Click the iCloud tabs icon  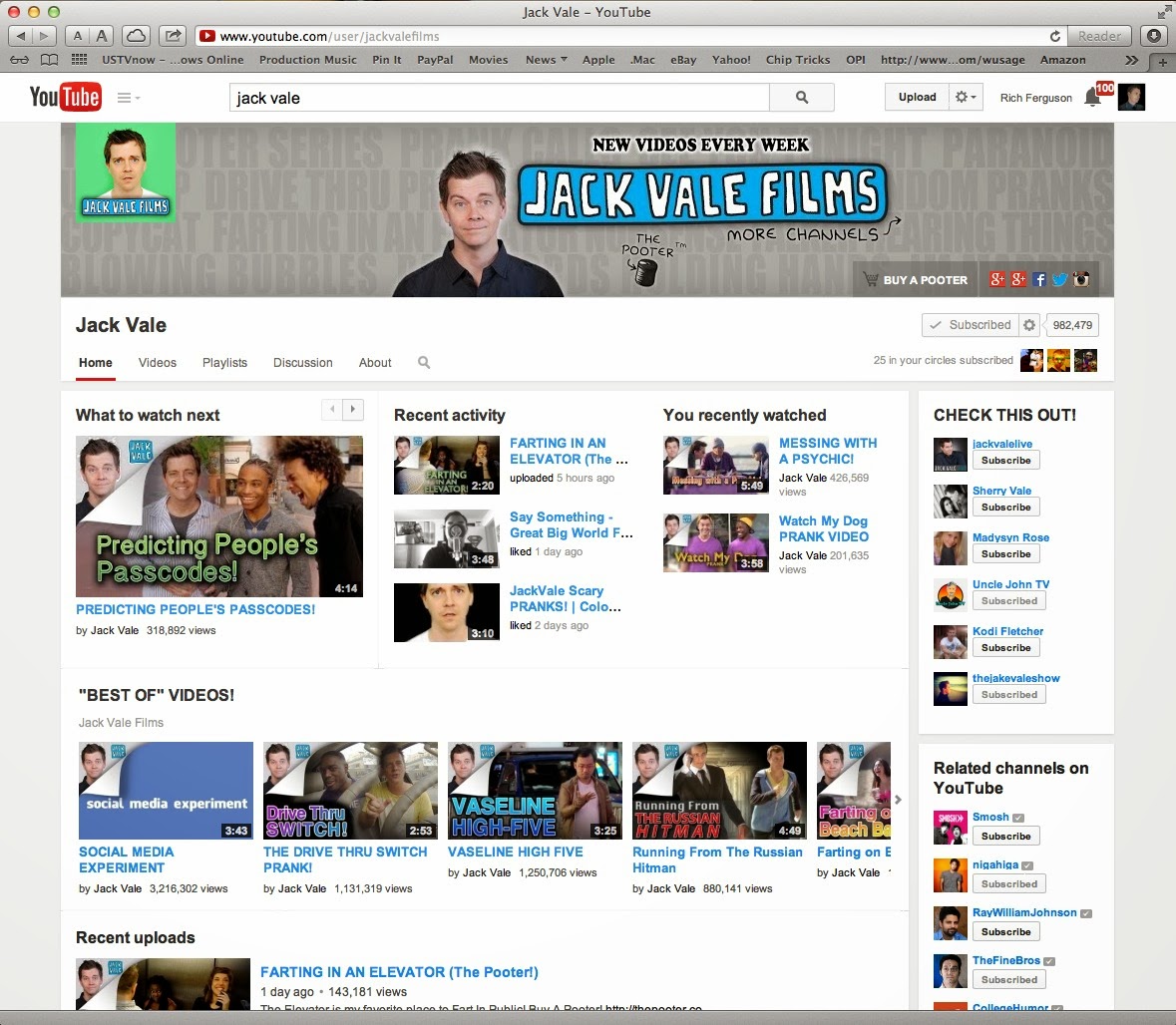tap(136, 36)
